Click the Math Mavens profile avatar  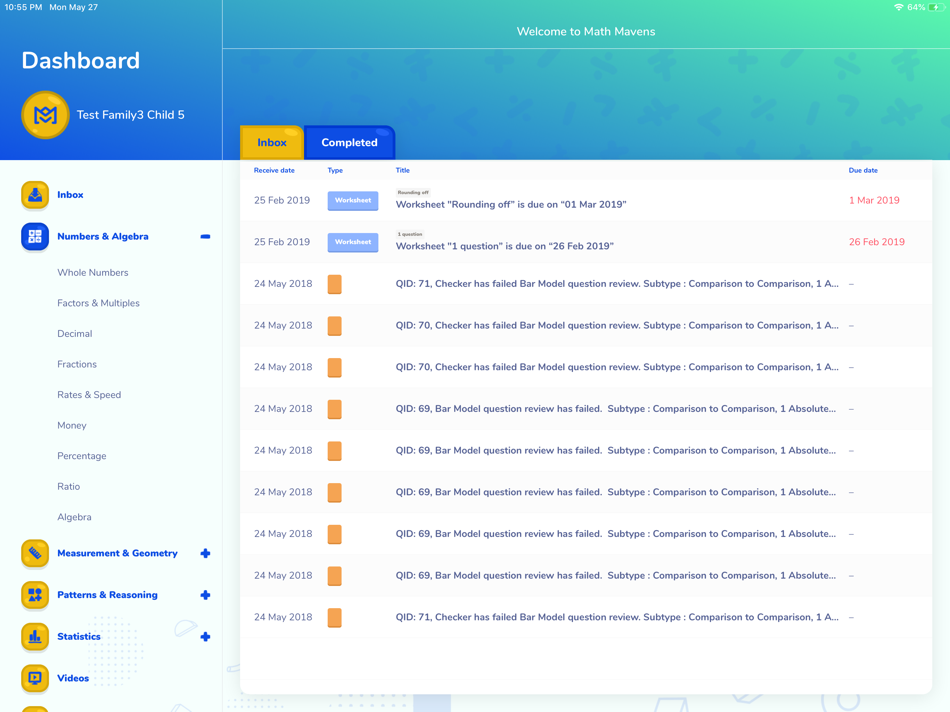[45, 115]
